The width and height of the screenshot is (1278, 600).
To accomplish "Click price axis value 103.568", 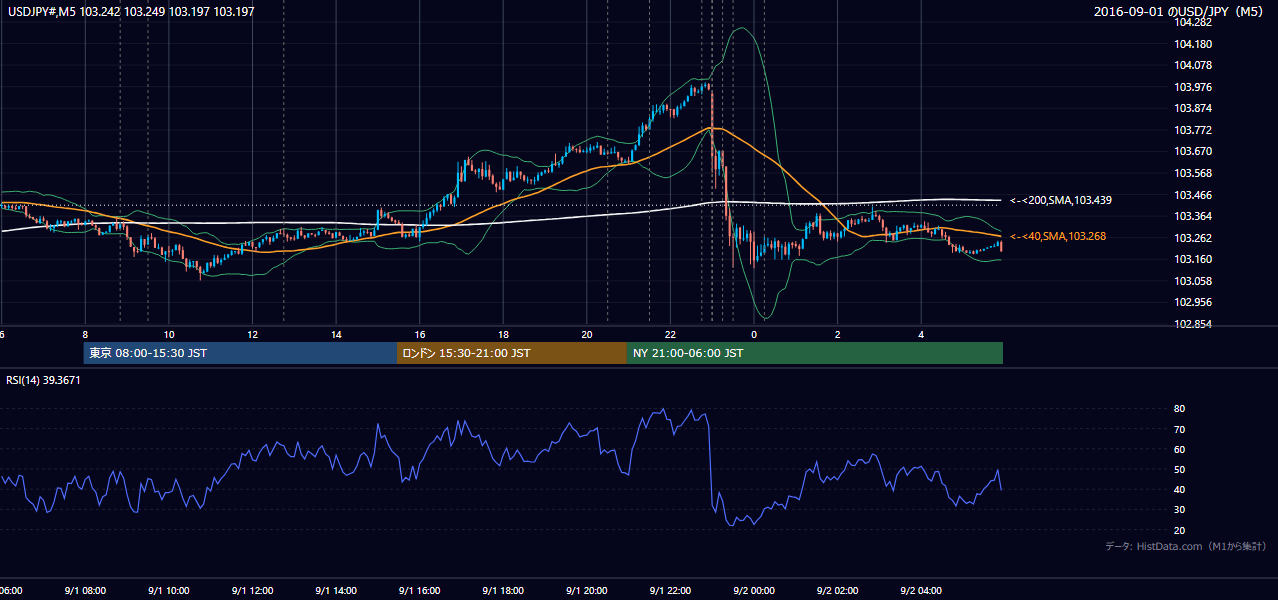I will (1194, 173).
